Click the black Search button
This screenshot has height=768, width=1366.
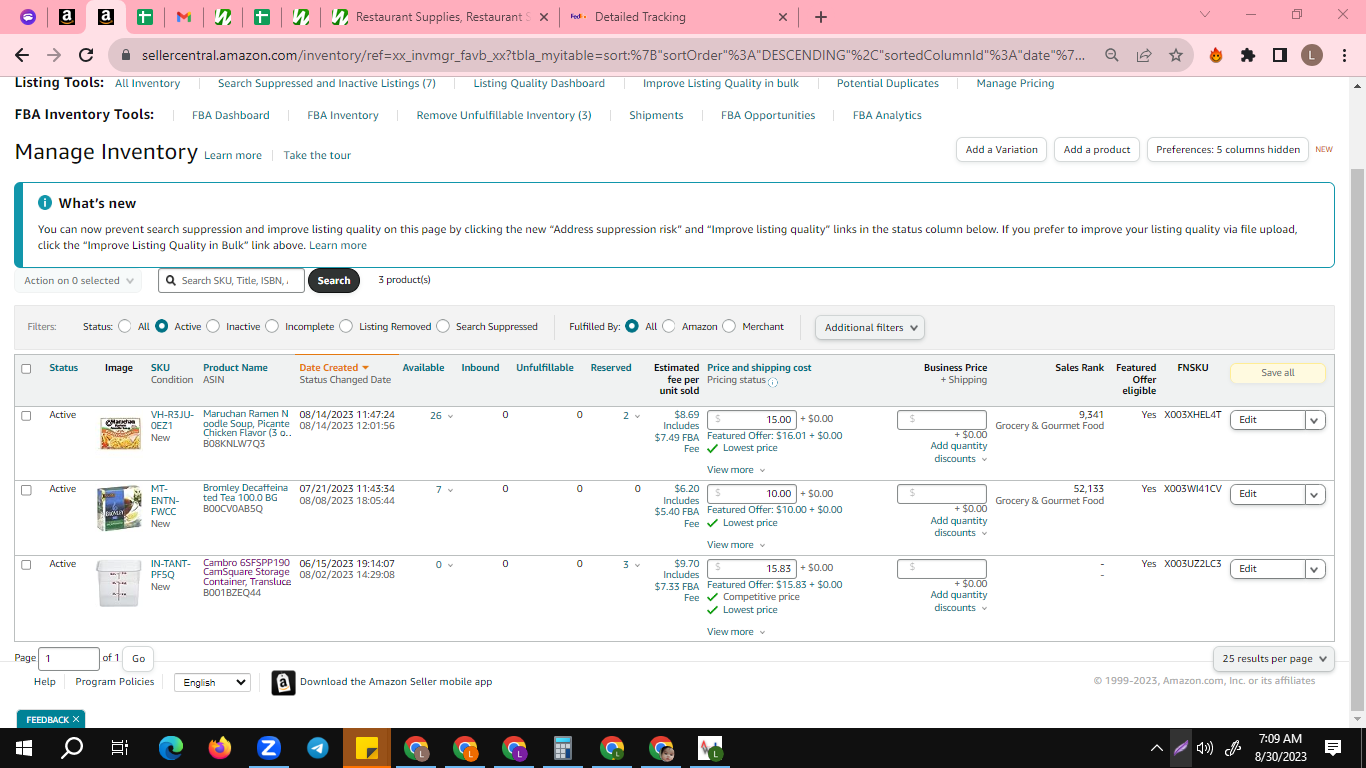(x=334, y=281)
